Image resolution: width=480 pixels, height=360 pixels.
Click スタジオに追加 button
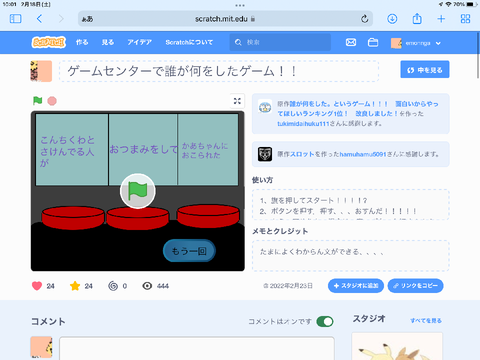[x=356, y=286]
